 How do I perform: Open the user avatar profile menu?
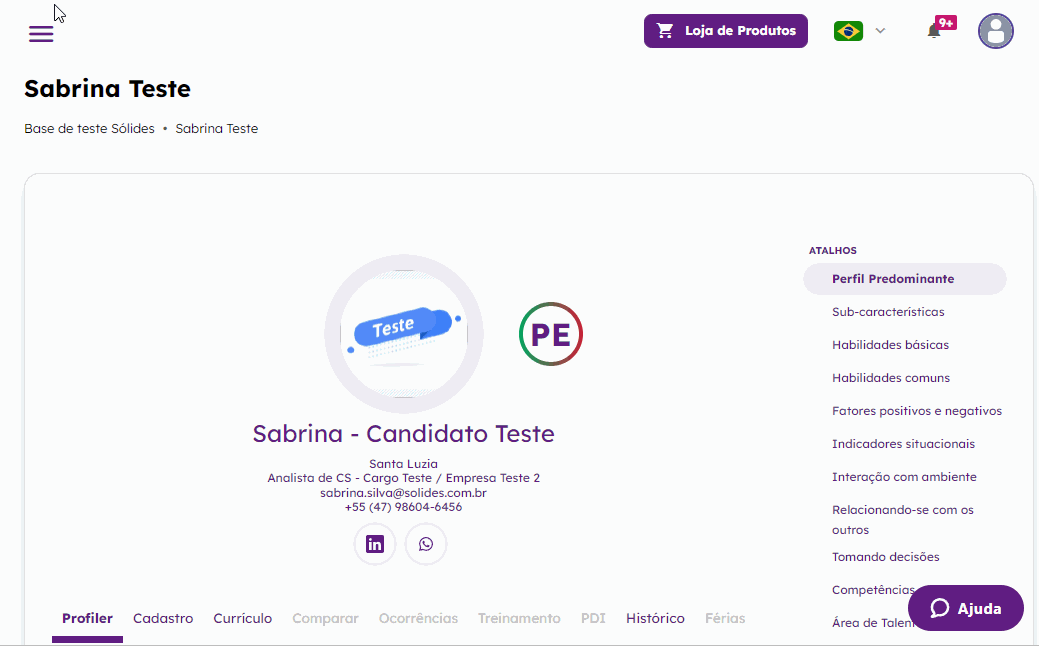[995, 31]
